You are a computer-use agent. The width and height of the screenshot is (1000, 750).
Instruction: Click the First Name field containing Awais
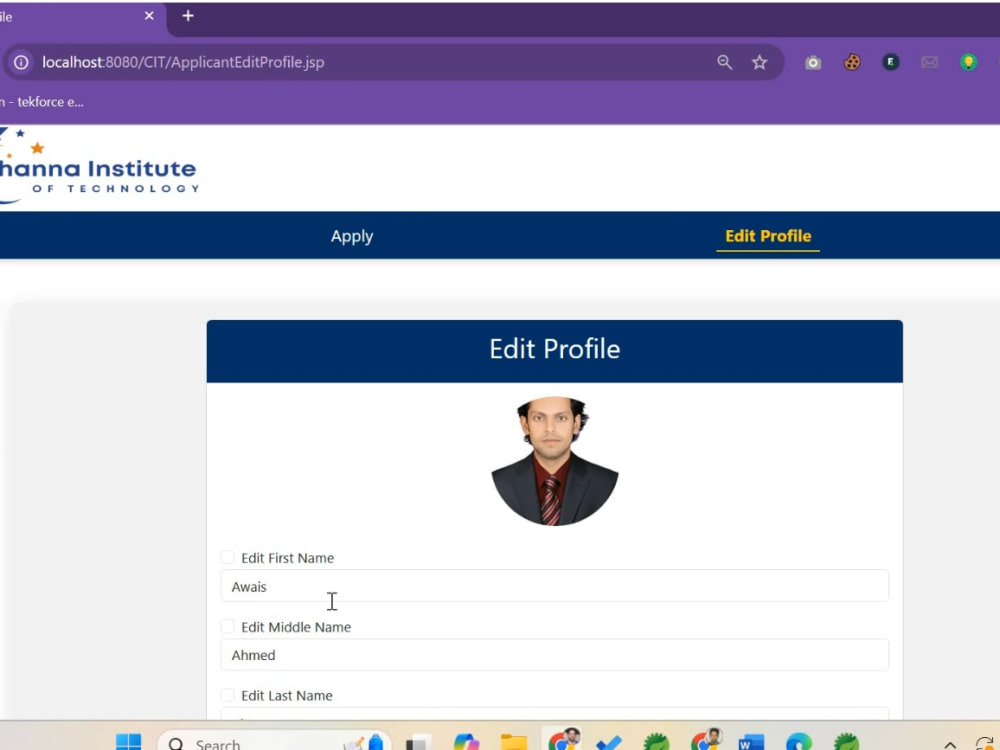click(x=554, y=585)
